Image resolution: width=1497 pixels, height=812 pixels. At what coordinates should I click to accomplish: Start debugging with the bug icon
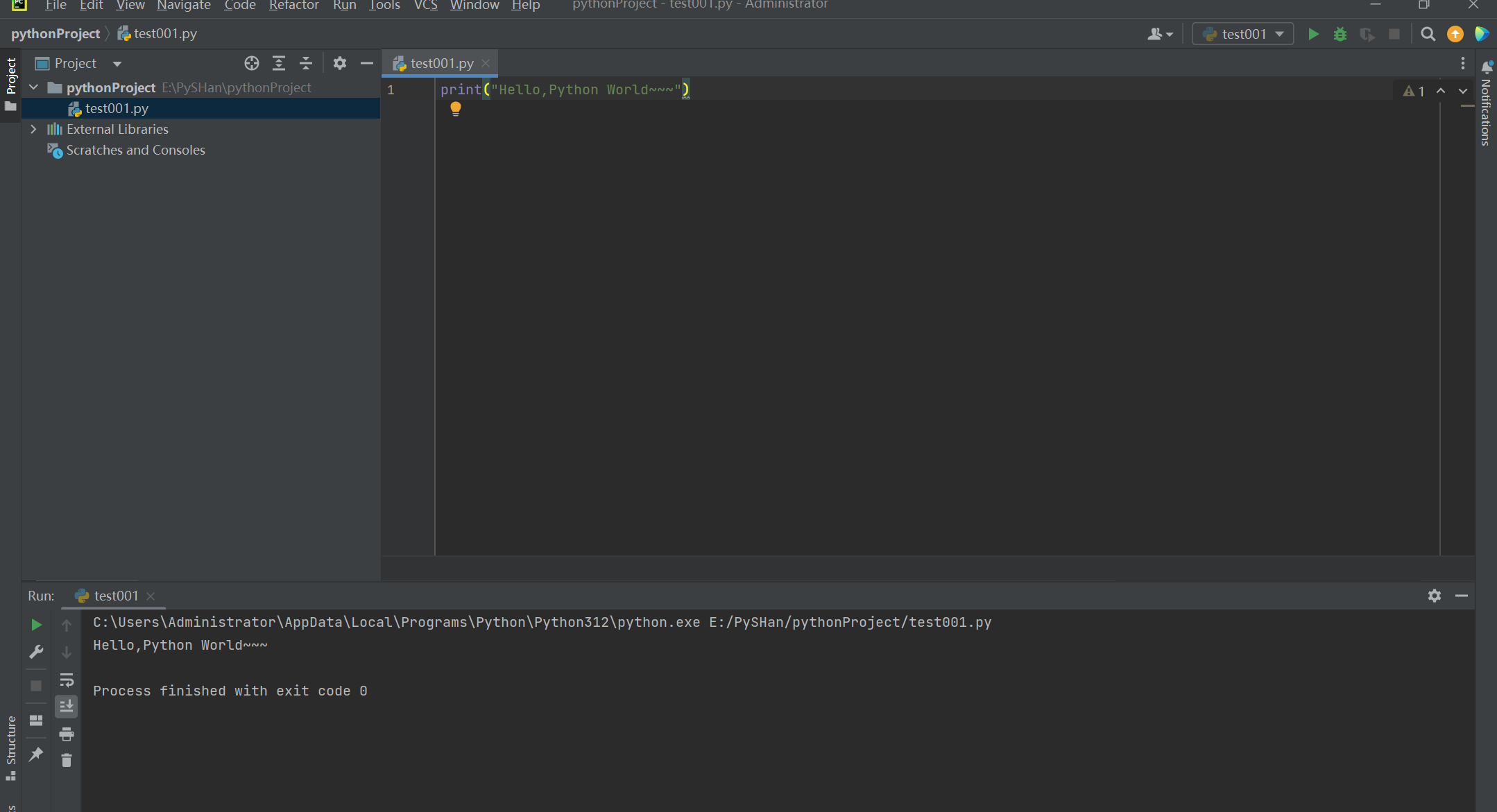coord(1340,34)
